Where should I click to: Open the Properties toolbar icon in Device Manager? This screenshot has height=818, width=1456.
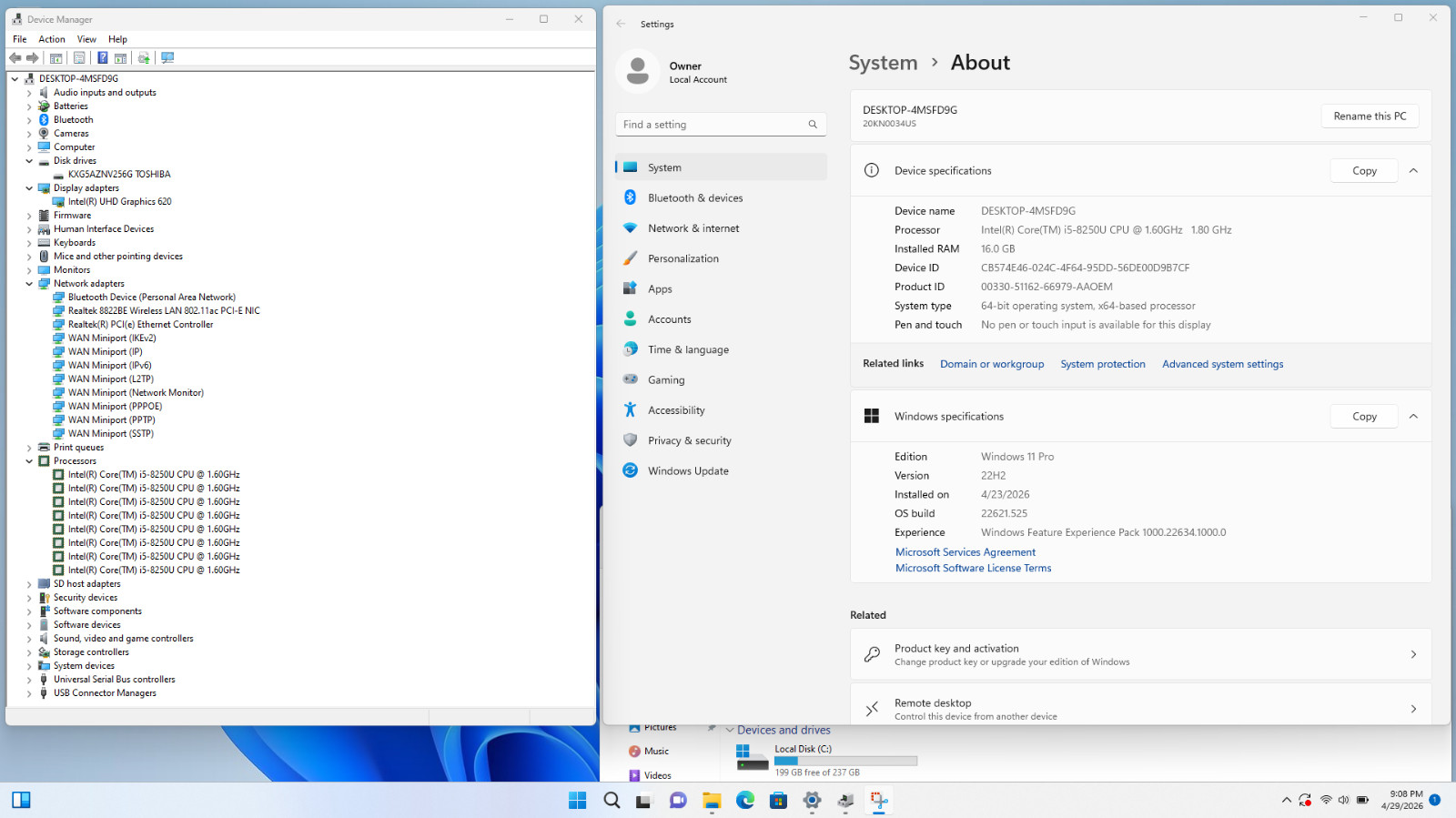point(79,57)
